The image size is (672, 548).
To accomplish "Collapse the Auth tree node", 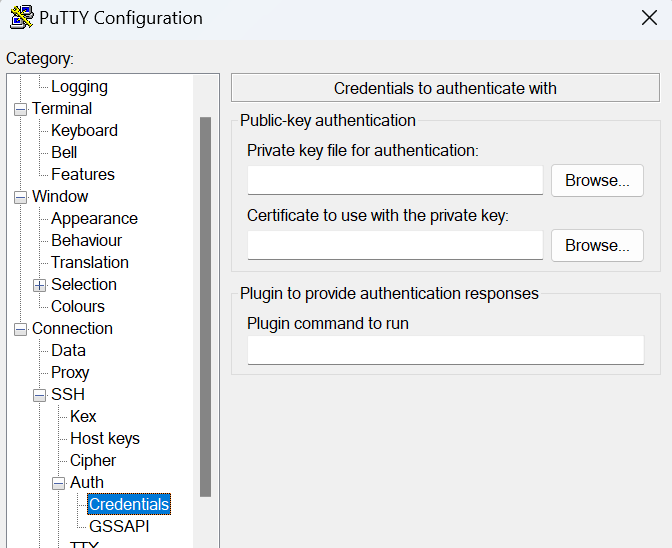I will click(x=59, y=483).
